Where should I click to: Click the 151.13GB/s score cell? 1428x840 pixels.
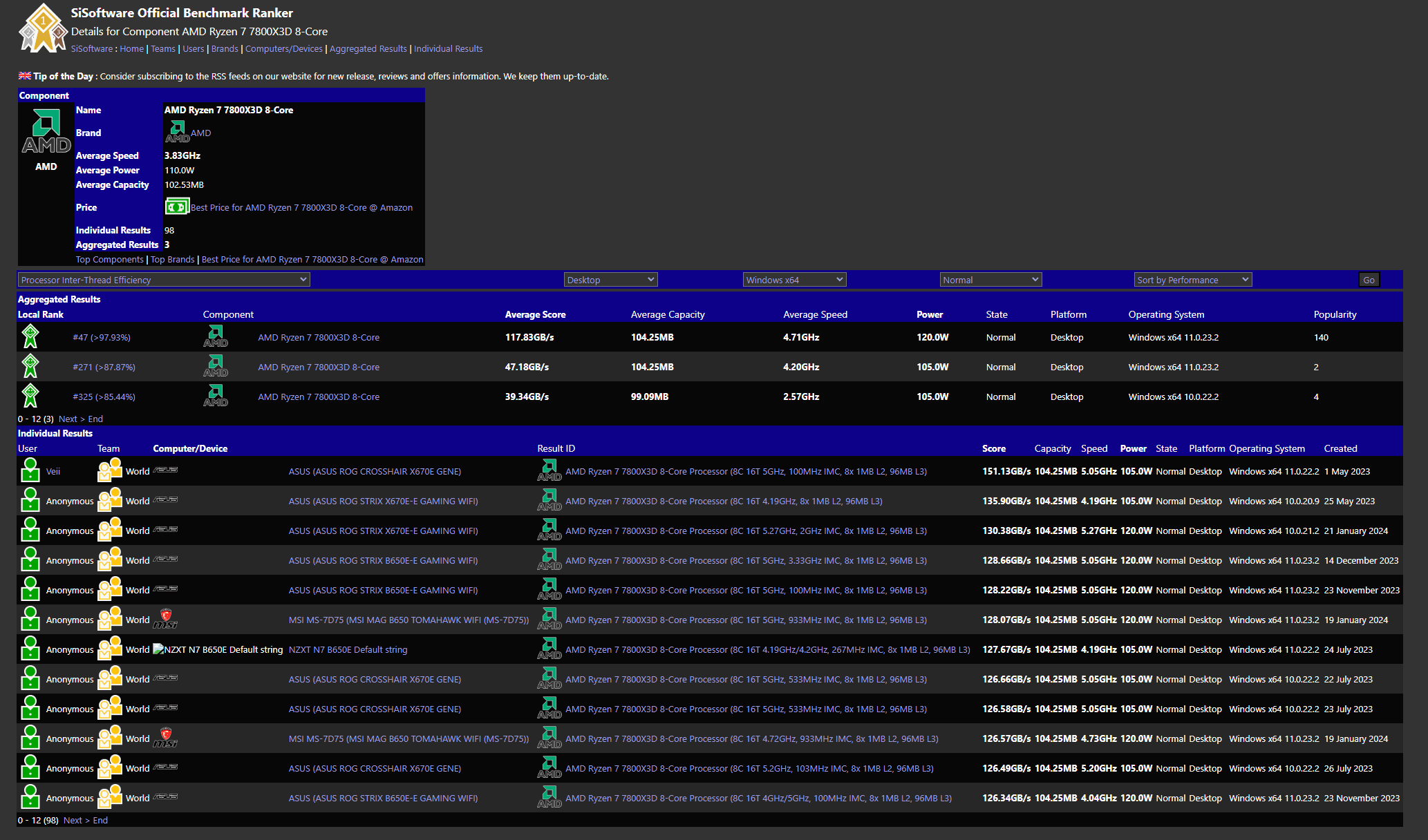[x=1006, y=471]
